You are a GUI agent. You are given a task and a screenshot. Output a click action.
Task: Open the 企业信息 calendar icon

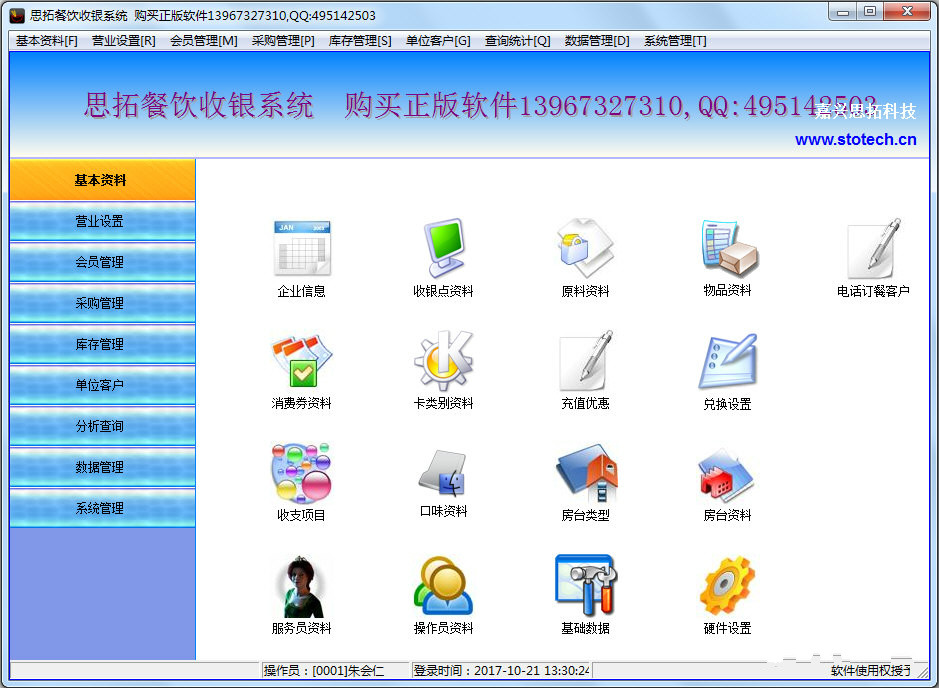[x=301, y=248]
